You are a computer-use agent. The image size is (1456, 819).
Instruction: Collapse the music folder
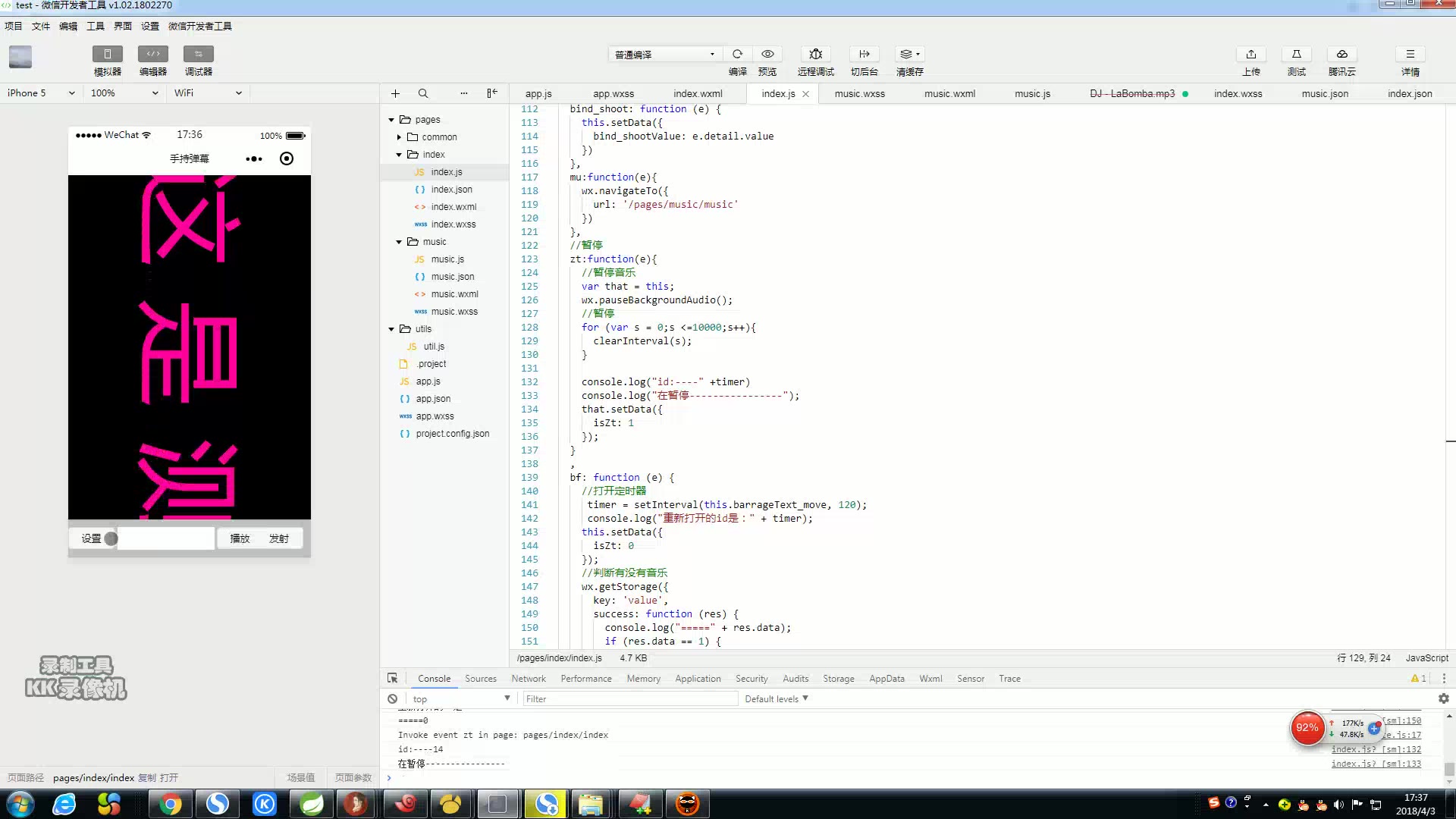tap(399, 242)
